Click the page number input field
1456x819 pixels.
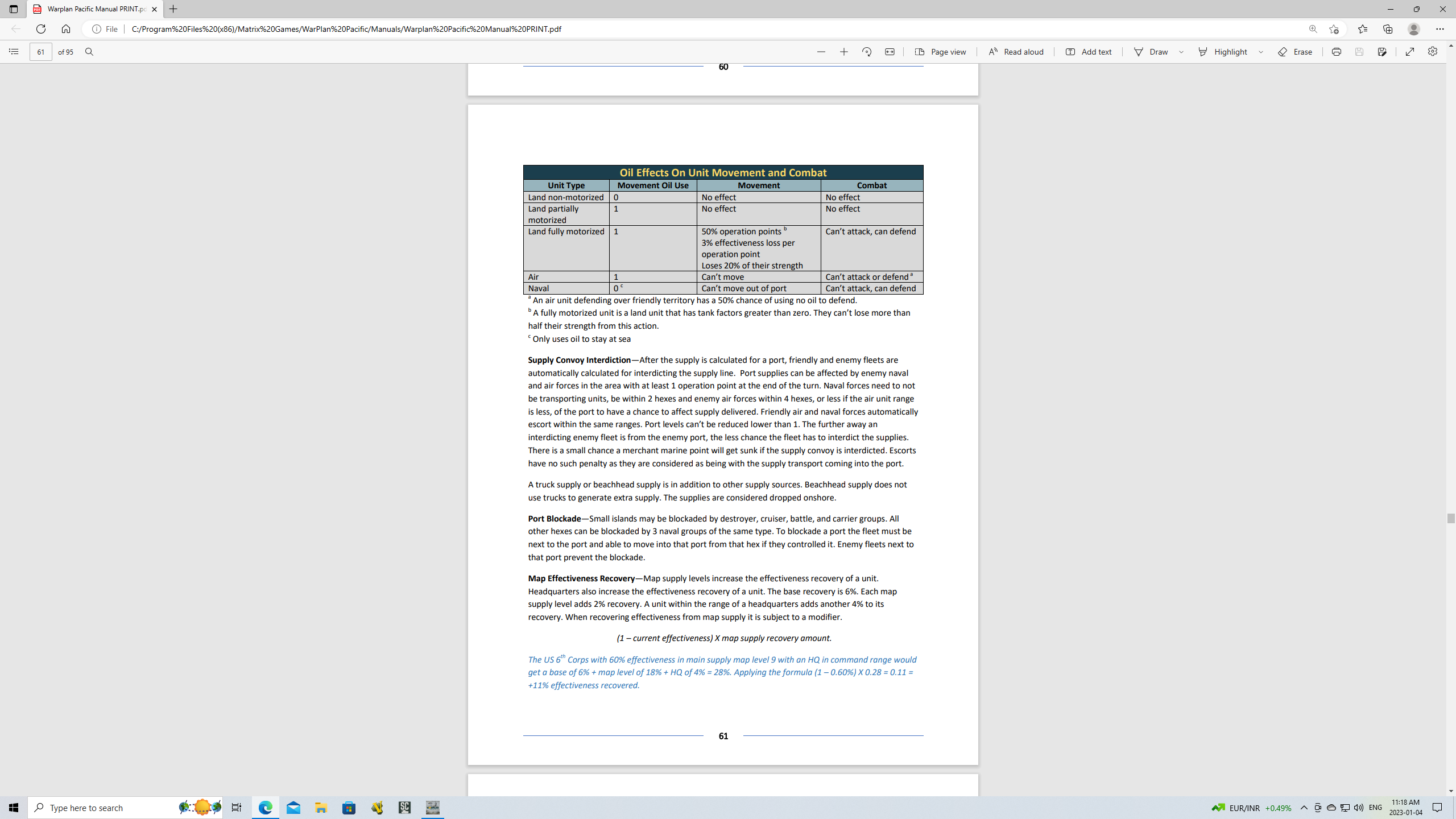(41, 52)
